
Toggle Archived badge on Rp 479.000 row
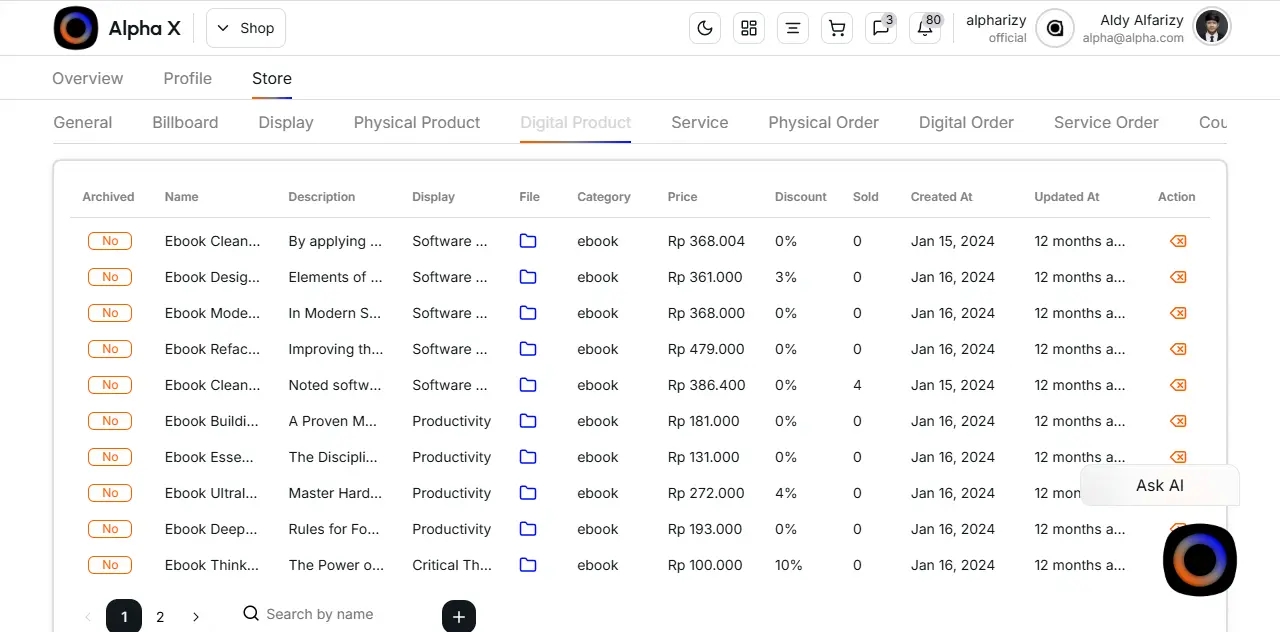coord(110,349)
